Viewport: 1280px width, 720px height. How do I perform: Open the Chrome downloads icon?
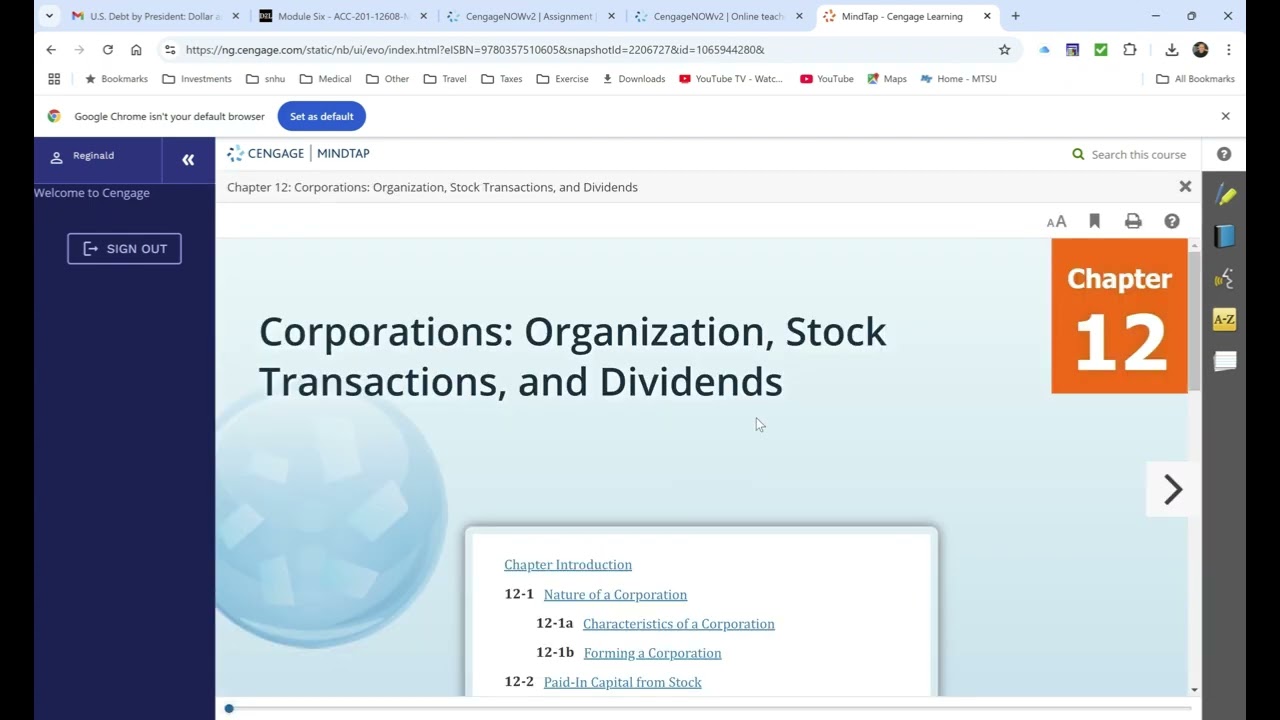[x=1171, y=49]
